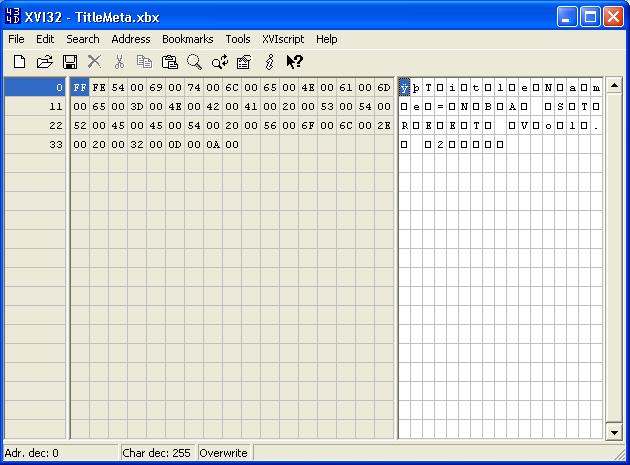This screenshot has height=465, width=630.
Task: Select the 'B' character in text pane
Action: point(488,107)
